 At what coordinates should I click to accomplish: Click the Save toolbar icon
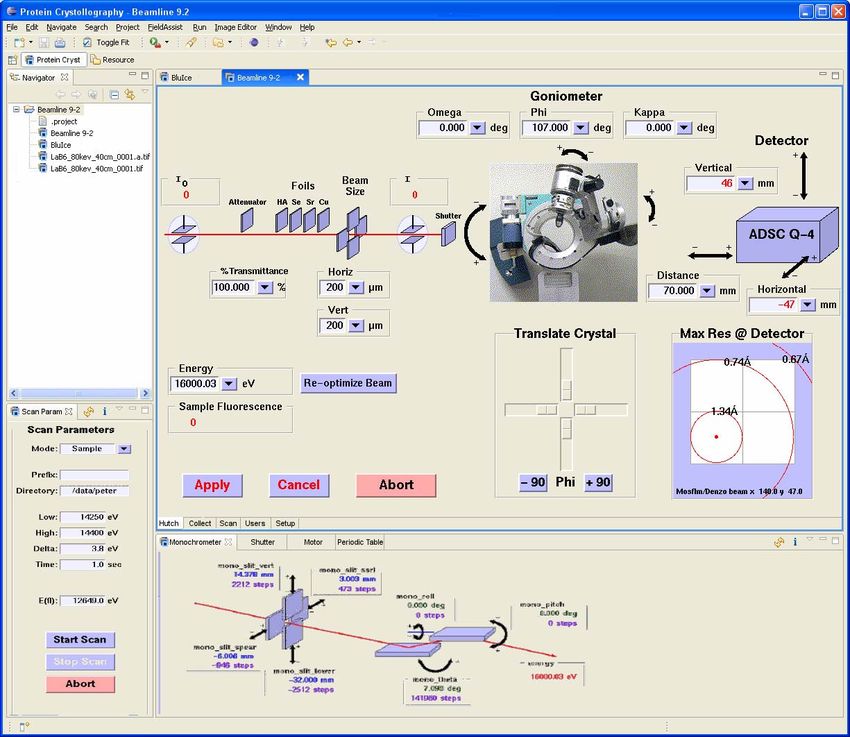[x=44, y=42]
